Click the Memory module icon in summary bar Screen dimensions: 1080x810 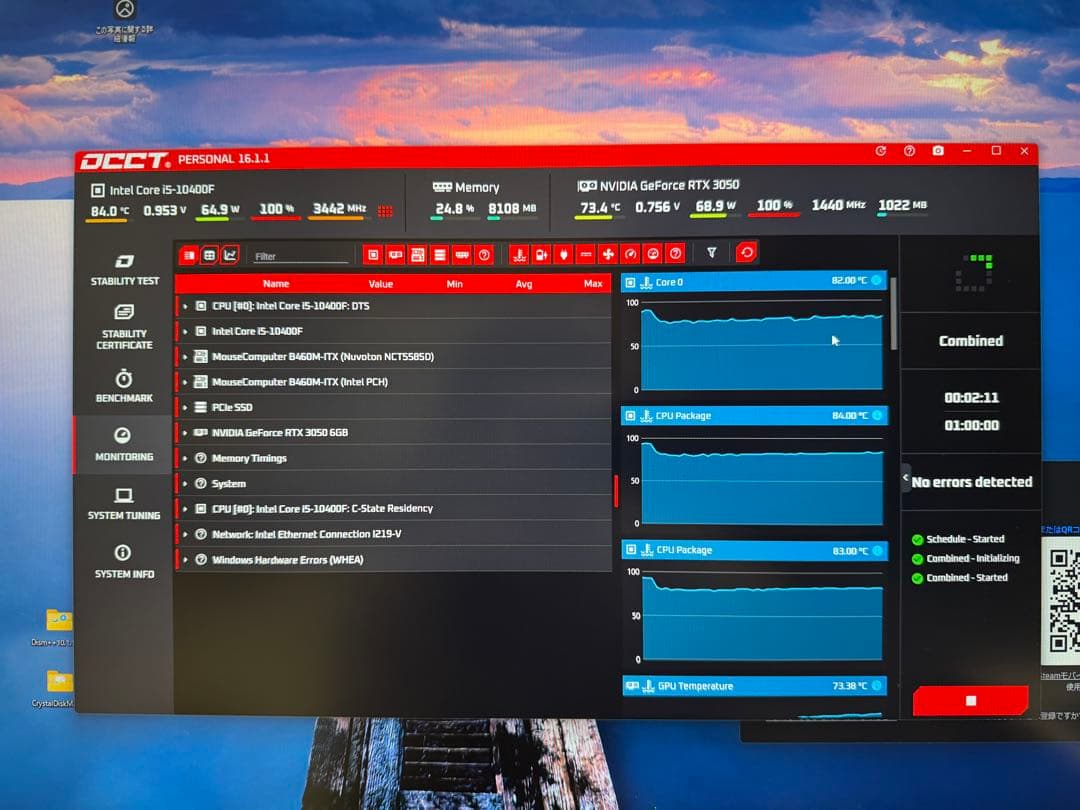pyautogui.click(x=442, y=187)
